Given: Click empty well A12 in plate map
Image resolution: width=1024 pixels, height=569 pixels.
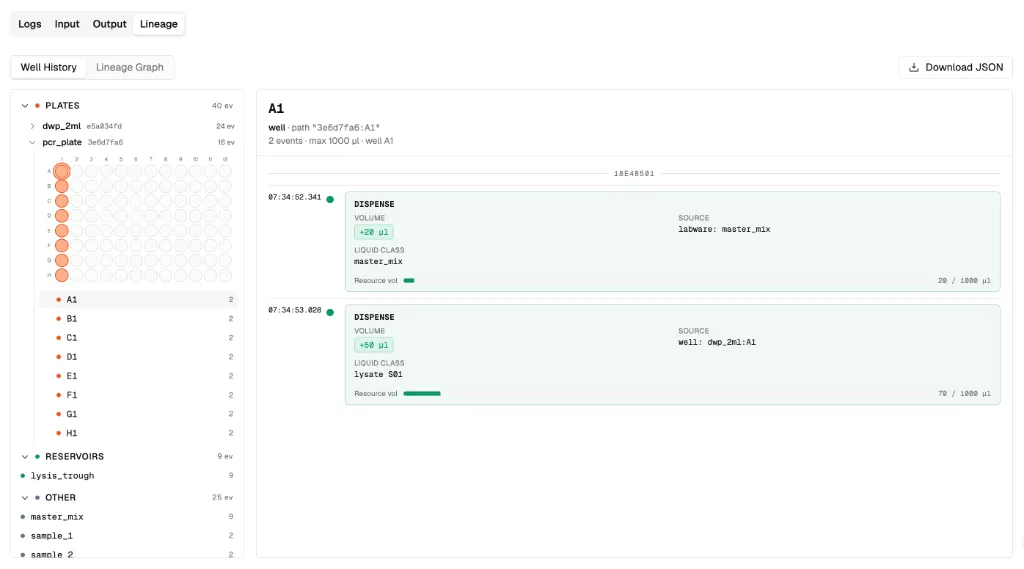Looking at the screenshot, I should coord(225,171).
